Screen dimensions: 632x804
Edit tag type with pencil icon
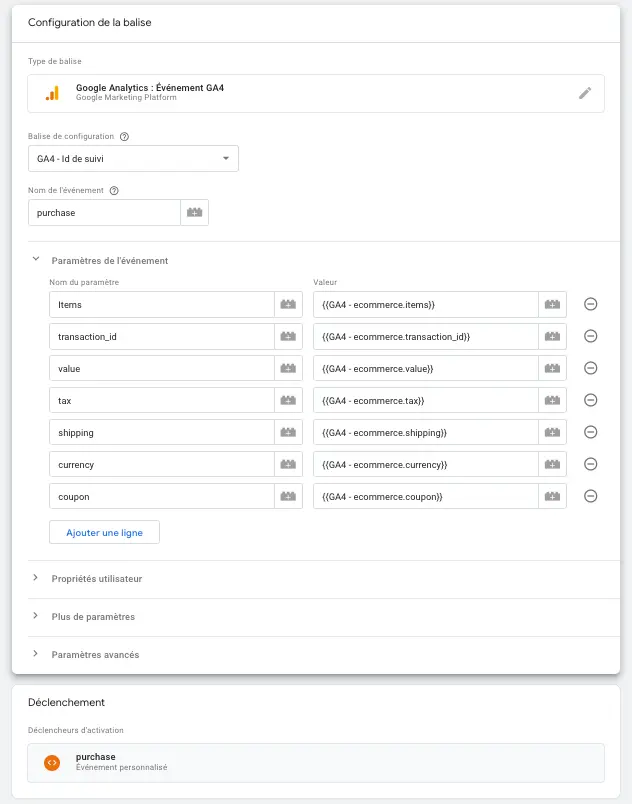585,93
